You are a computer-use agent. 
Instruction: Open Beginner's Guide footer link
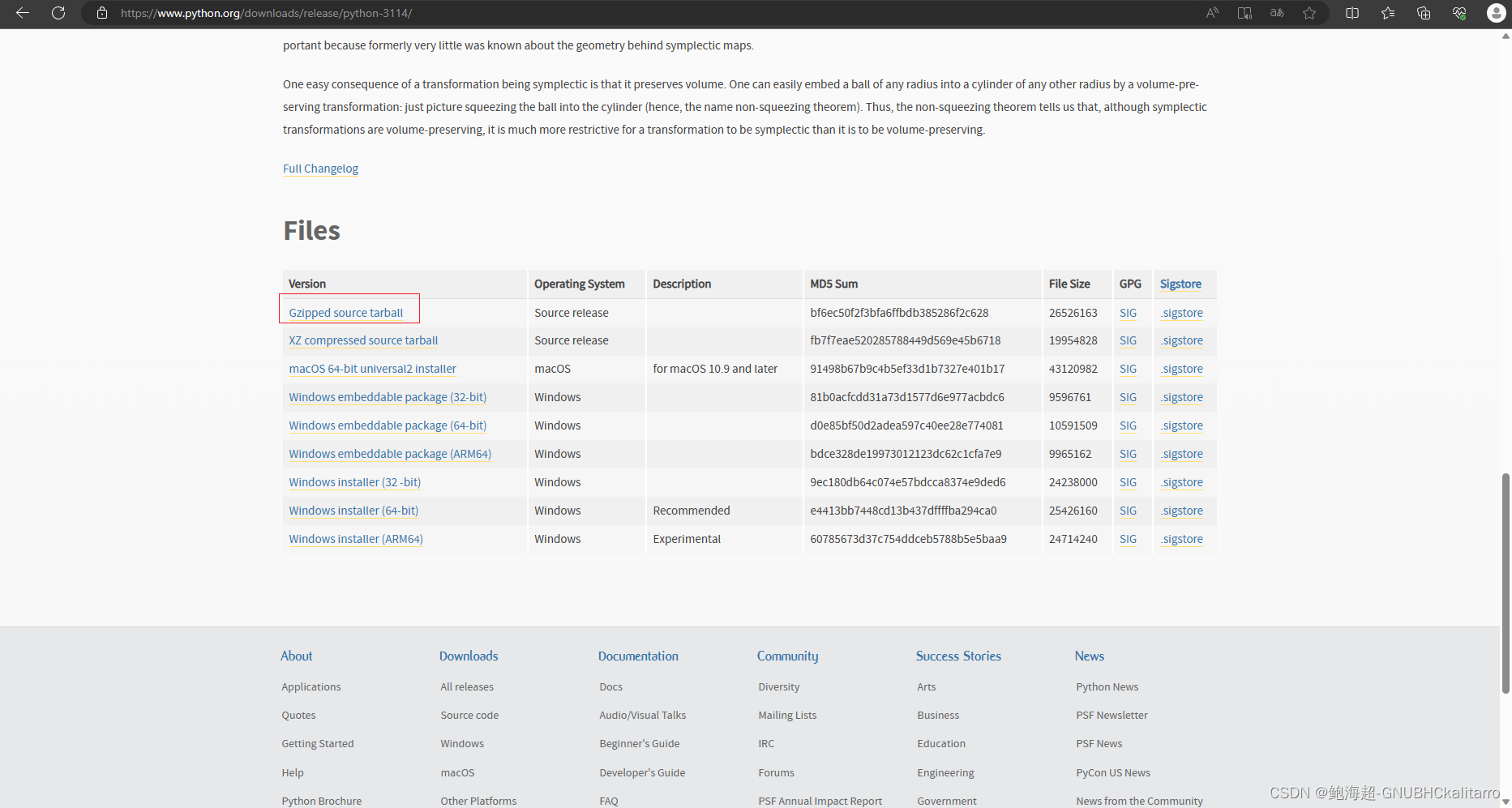[x=640, y=743]
